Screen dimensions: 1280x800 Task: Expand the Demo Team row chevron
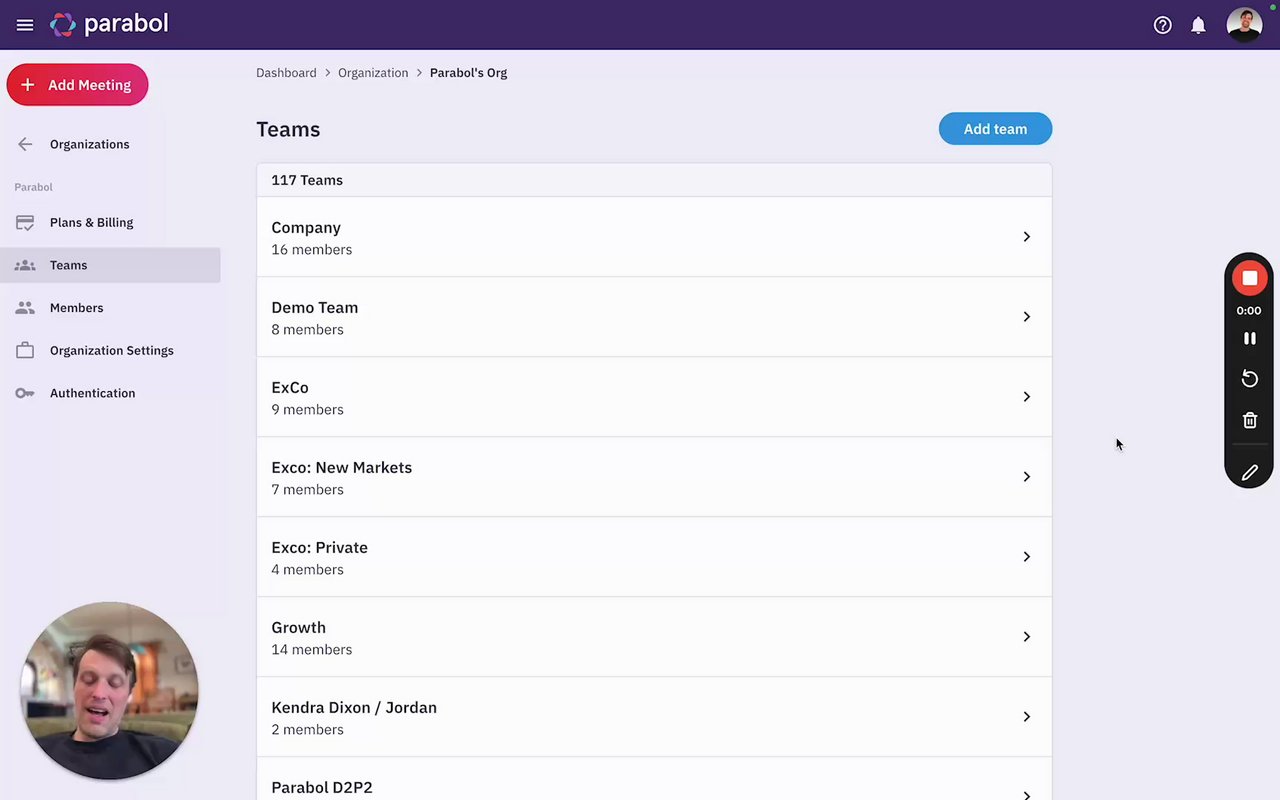pyautogui.click(x=1026, y=317)
